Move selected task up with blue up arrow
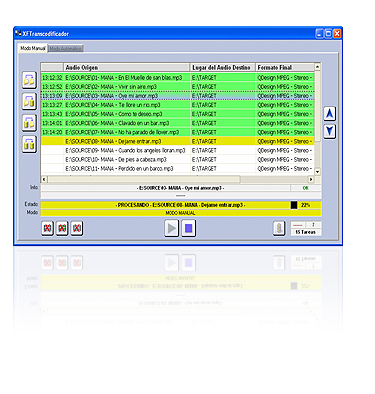 click(x=329, y=114)
